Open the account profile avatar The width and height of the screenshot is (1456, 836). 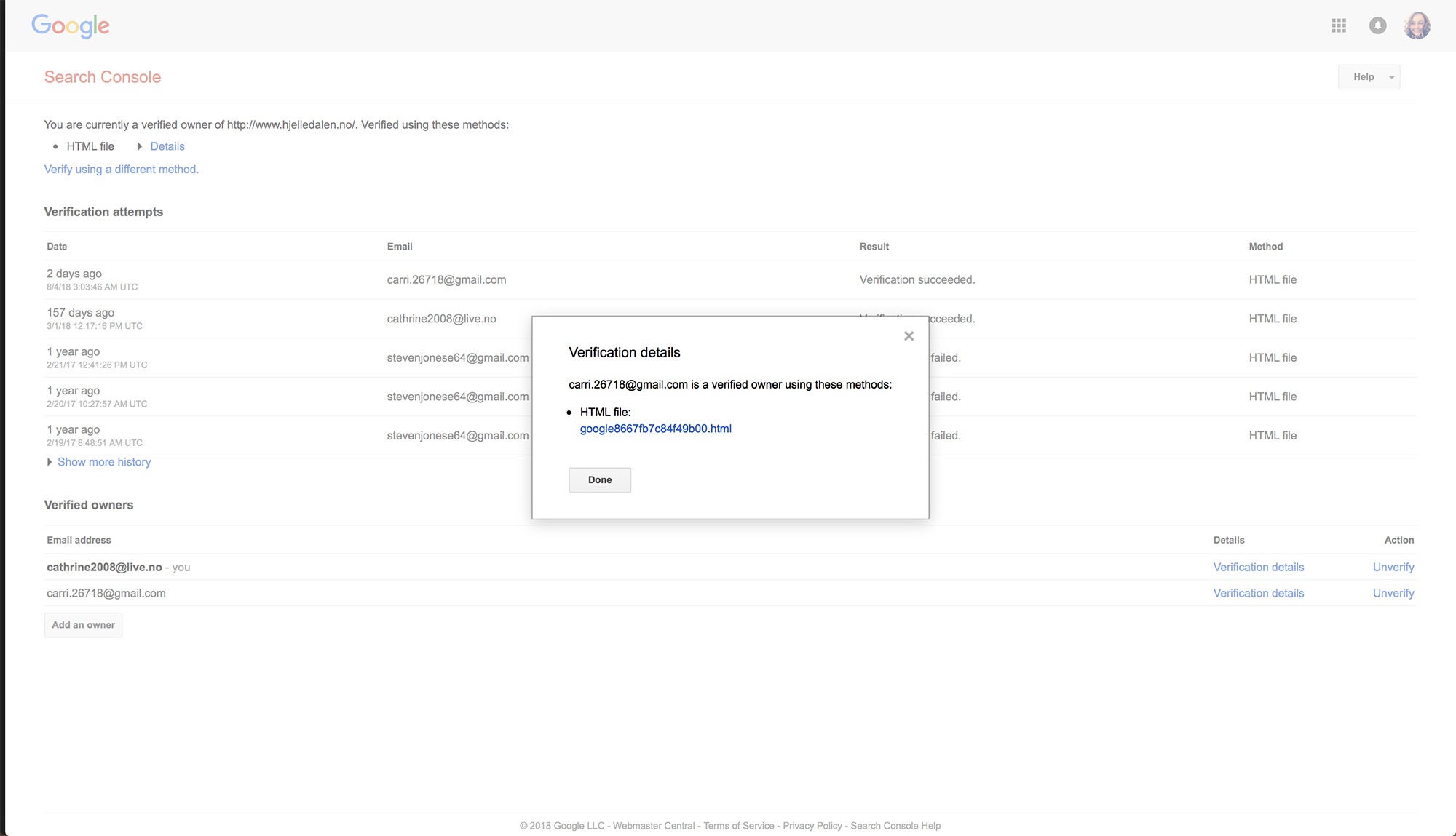tap(1417, 25)
